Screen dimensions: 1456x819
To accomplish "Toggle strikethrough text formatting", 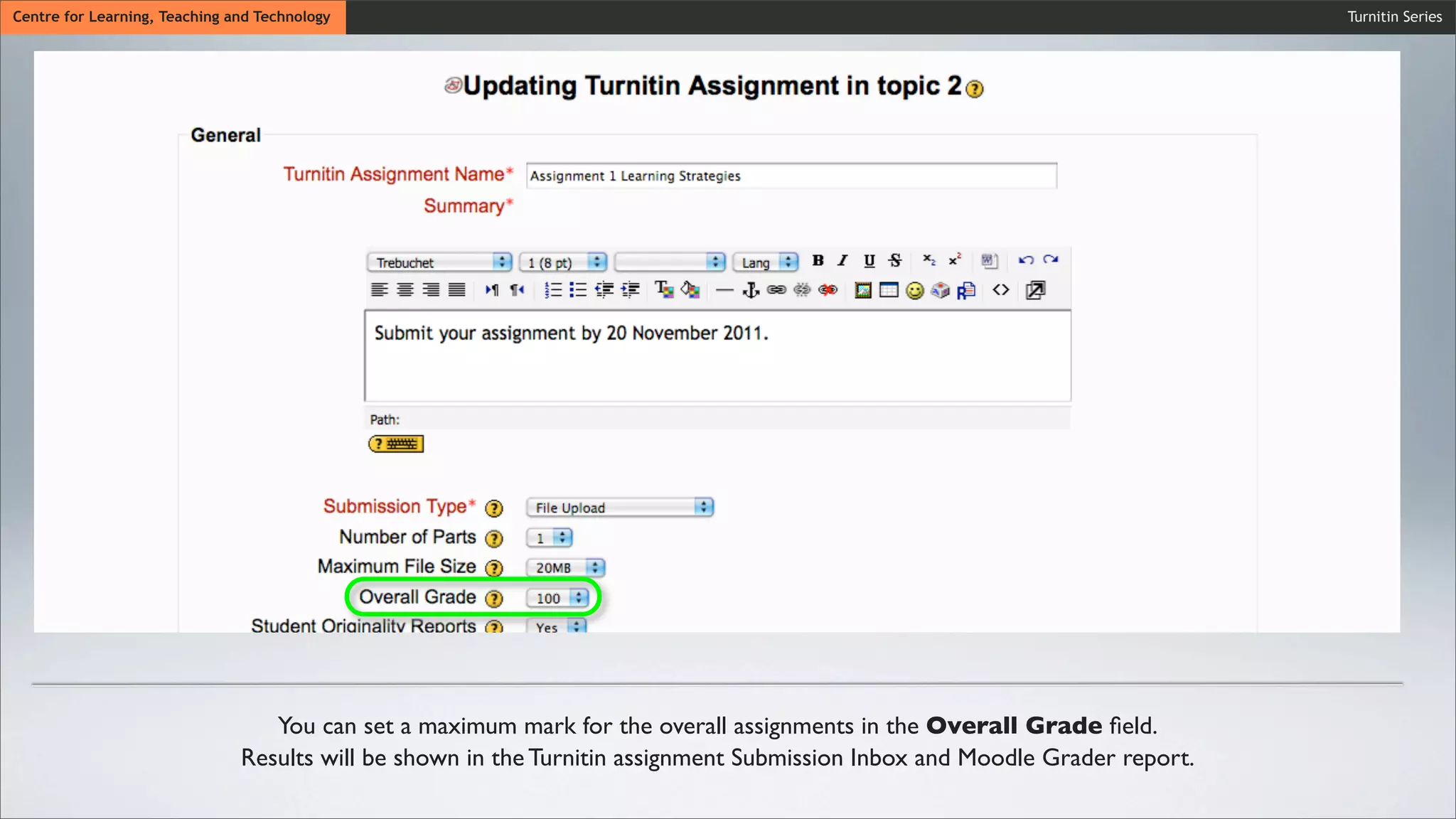I will (x=895, y=261).
